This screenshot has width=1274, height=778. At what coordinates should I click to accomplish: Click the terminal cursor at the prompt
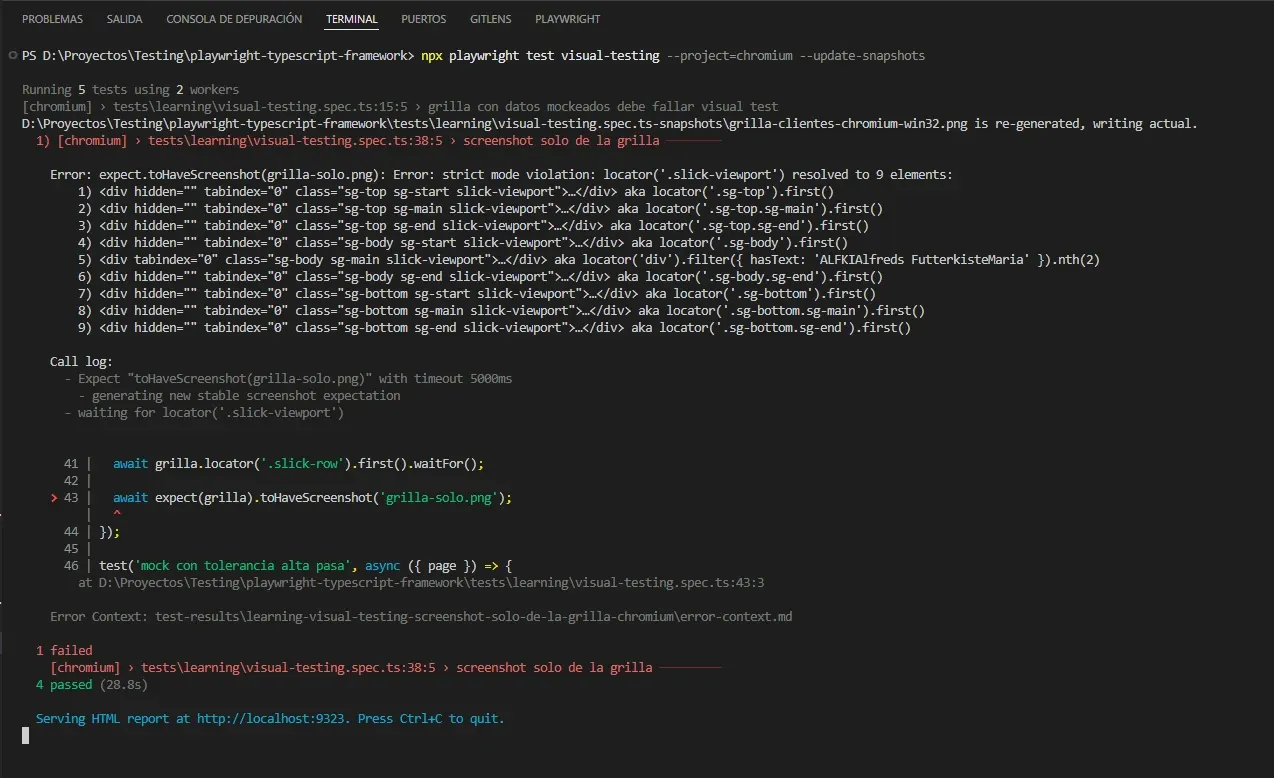click(x=26, y=735)
